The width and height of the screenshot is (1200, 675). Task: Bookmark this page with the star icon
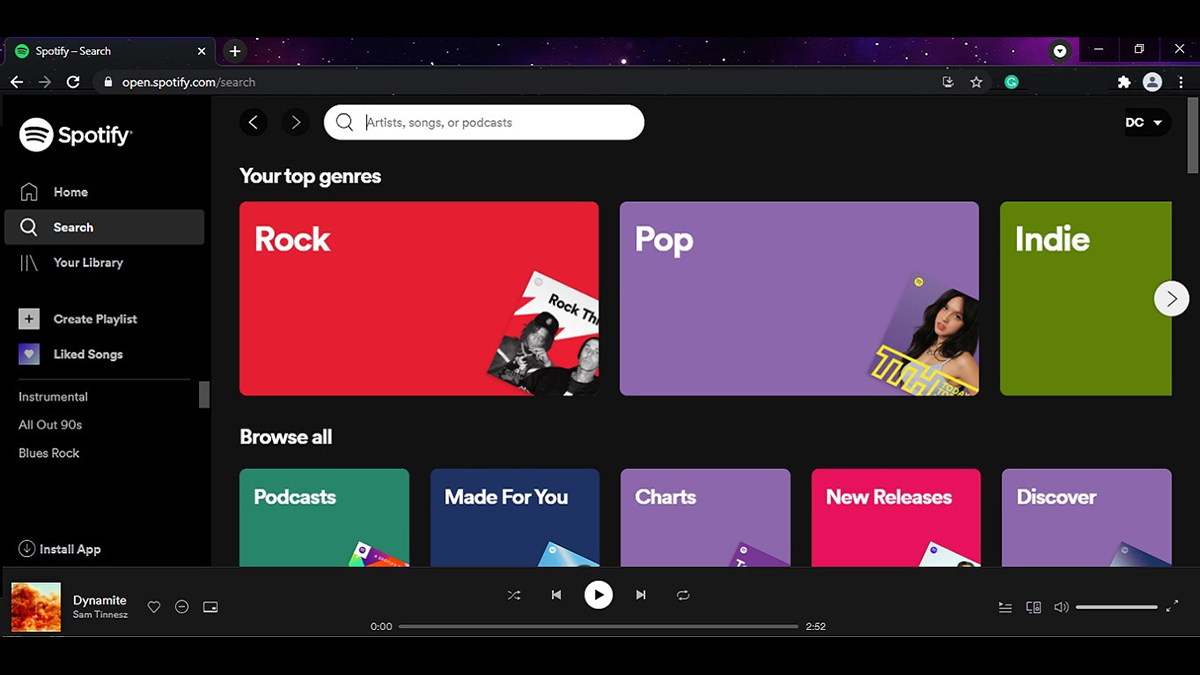pyautogui.click(x=976, y=82)
